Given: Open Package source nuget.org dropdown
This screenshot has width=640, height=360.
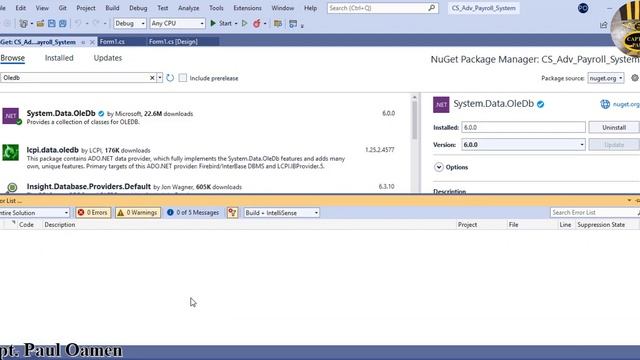Looking at the screenshot, I should [x=606, y=78].
